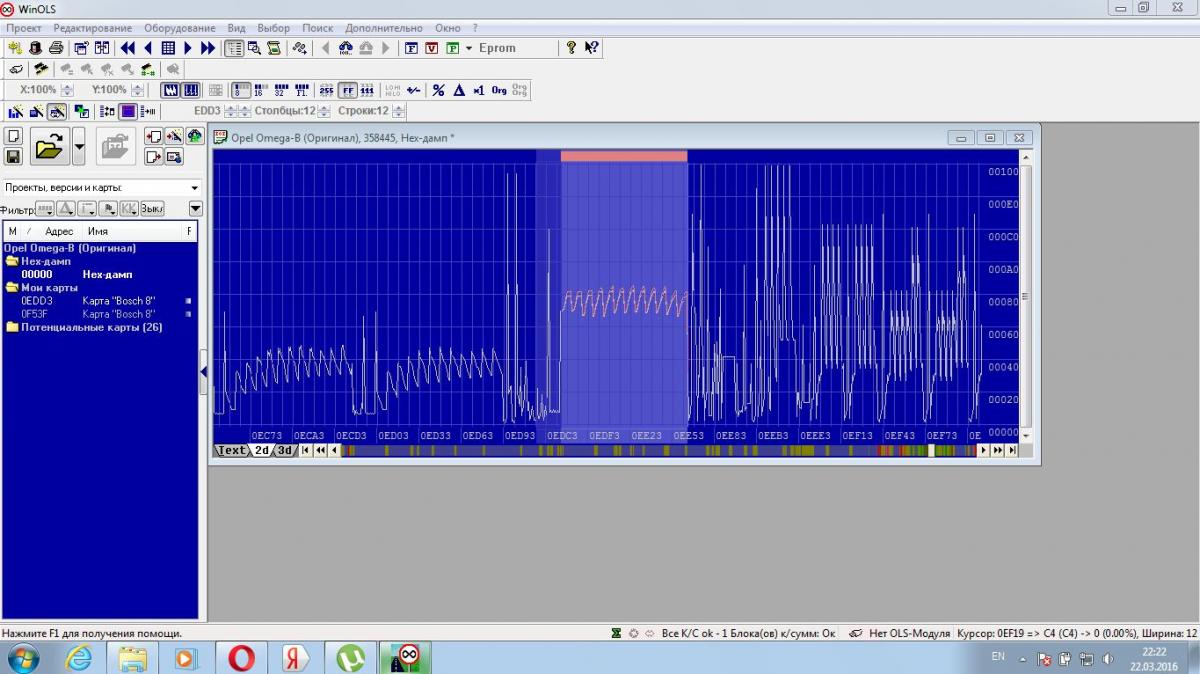Click the red V box icon
Image resolution: width=1200 pixels, height=674 pixels.
click(432, 48)
